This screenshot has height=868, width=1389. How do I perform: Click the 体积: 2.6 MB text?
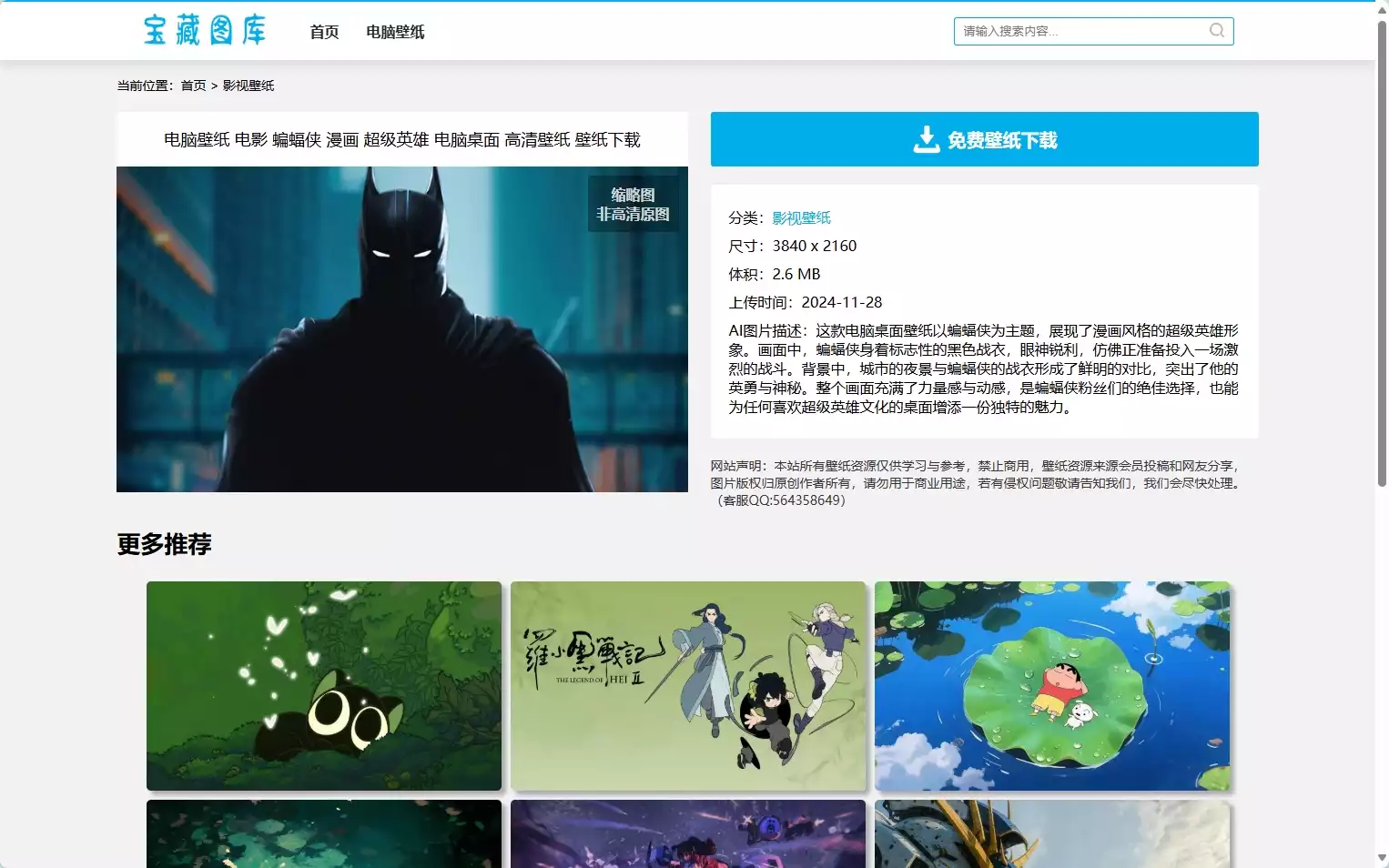coord(774,274)
